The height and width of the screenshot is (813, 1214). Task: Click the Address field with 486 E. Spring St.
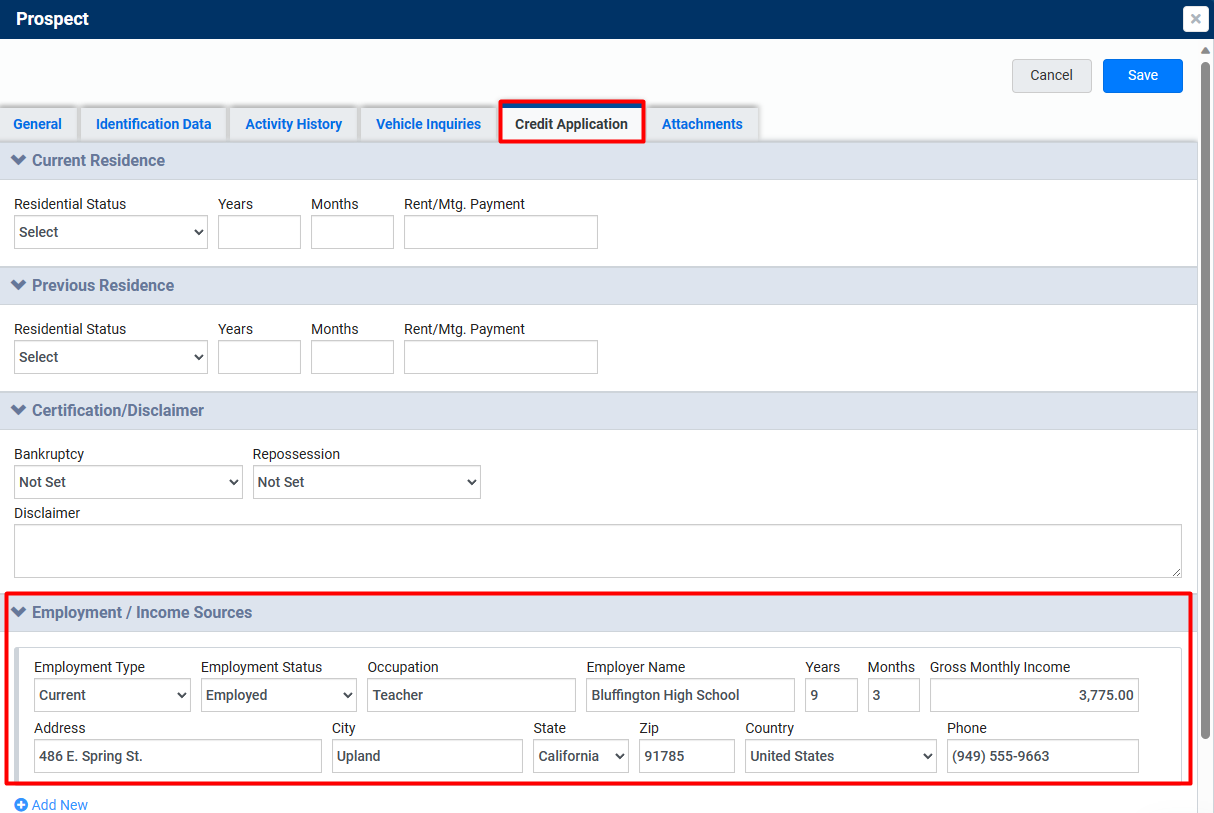point(178,756)
